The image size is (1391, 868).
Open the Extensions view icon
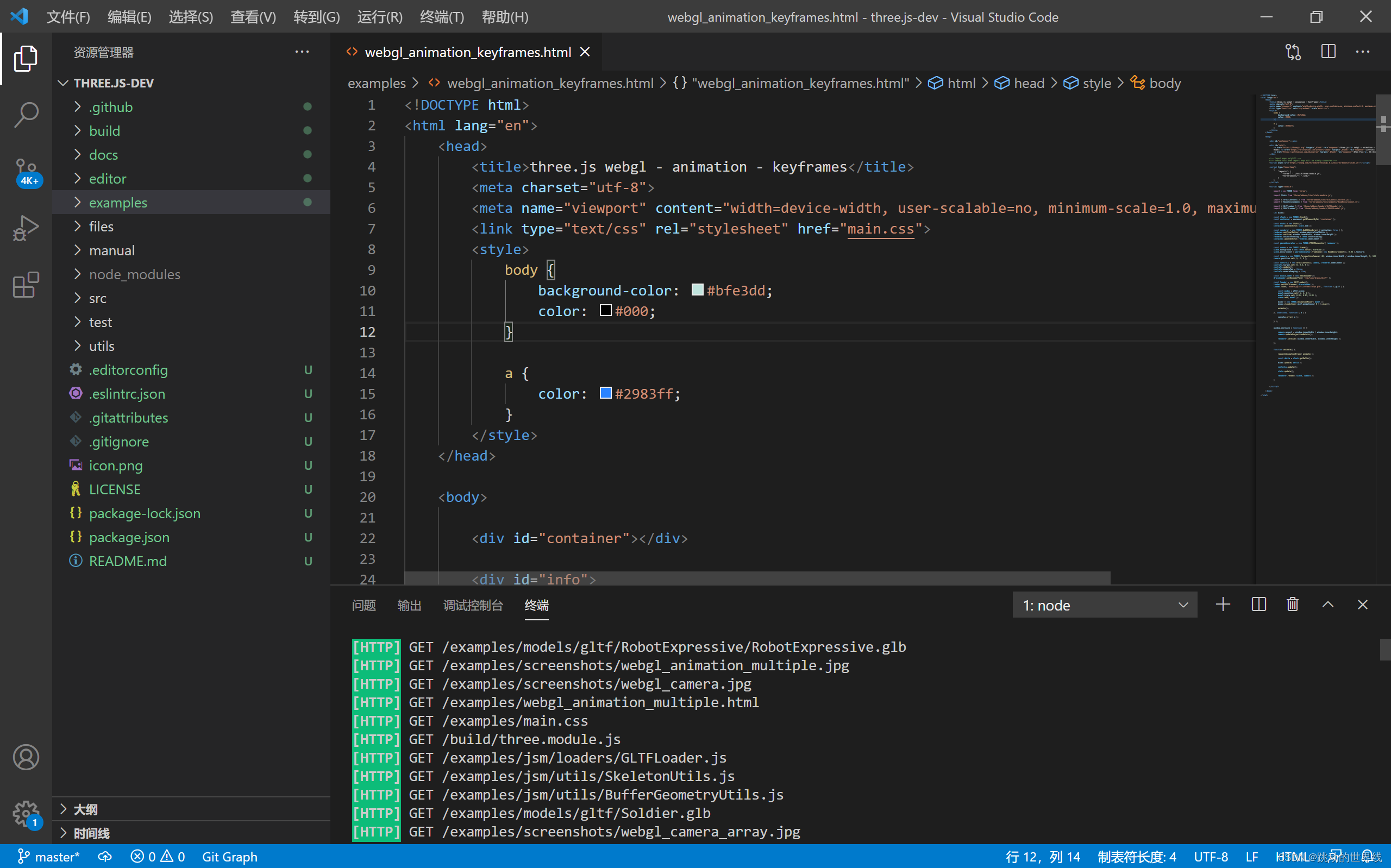click(26, 285)
